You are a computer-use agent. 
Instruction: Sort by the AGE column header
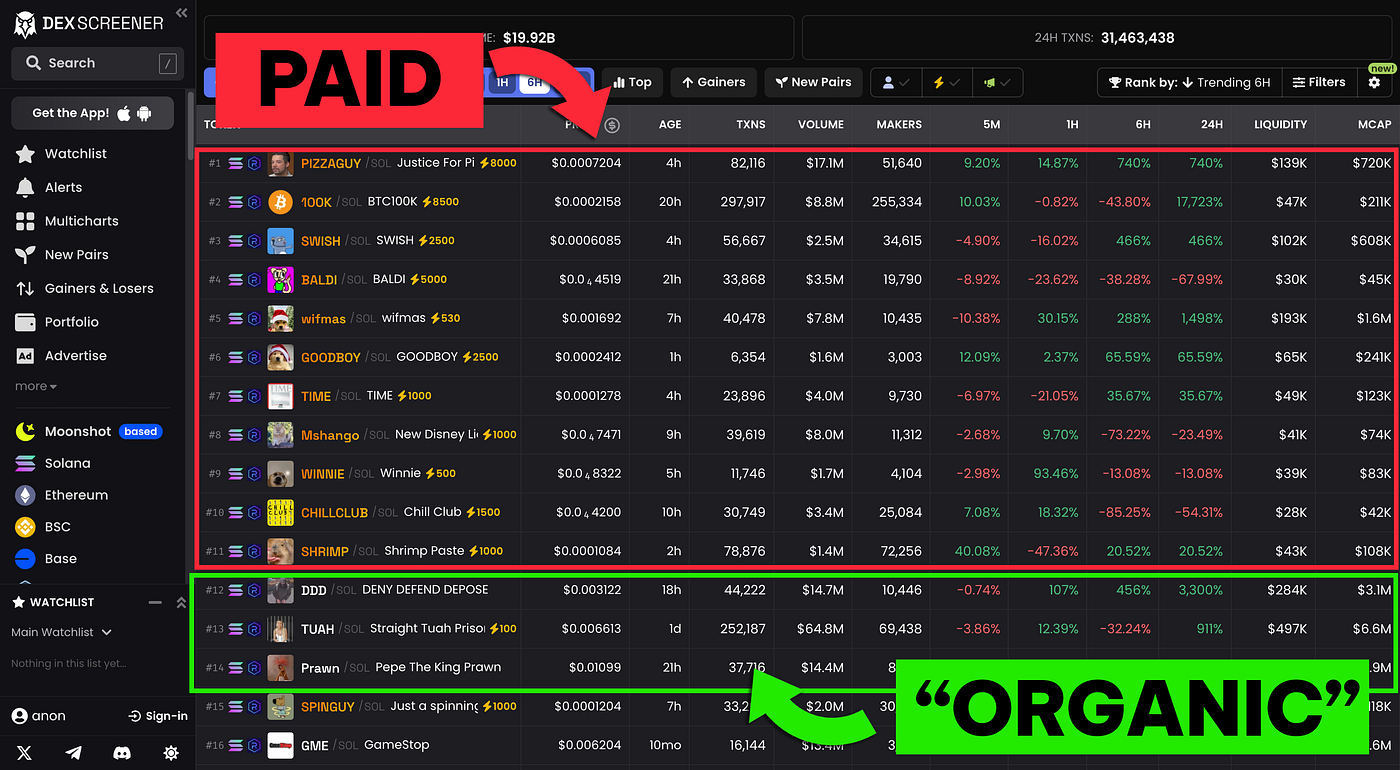[x=670, y=125]
